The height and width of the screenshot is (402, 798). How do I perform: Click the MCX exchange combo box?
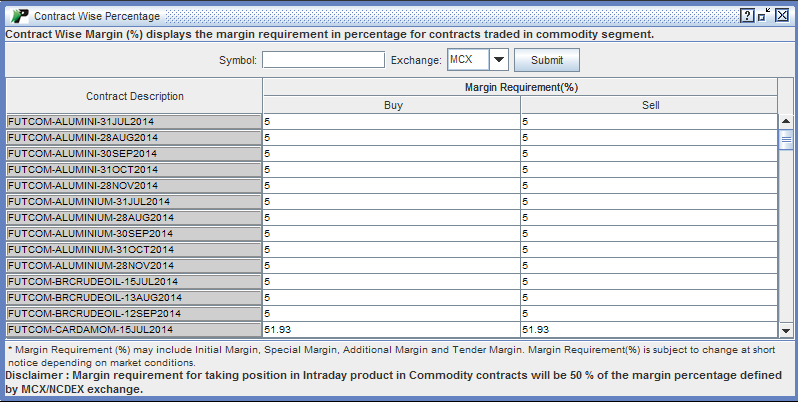pyautogui.click(x=467, y=60)
